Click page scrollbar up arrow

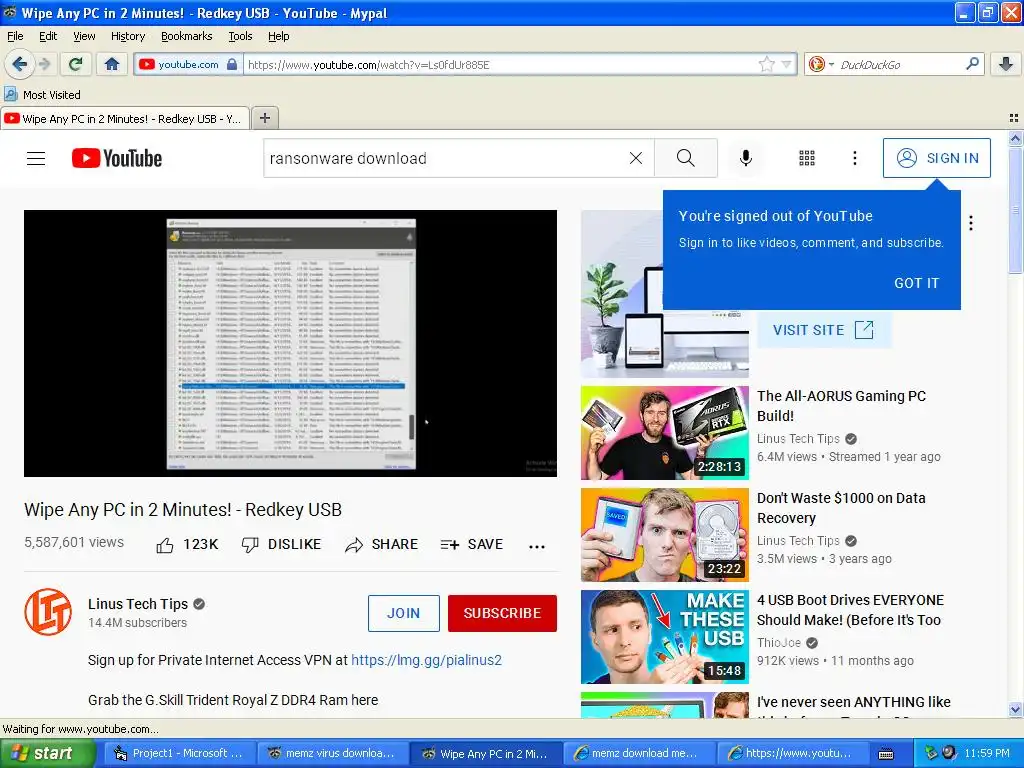click(1015, 138)
